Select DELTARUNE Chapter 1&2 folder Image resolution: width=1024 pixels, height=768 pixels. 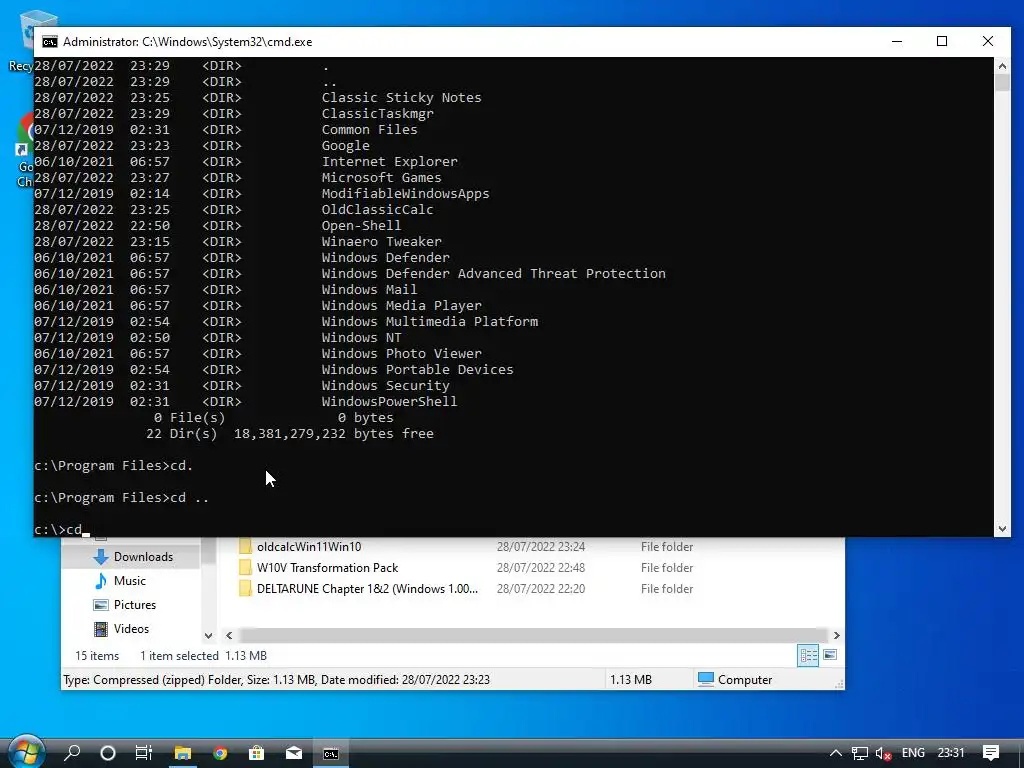coord(367,588)
